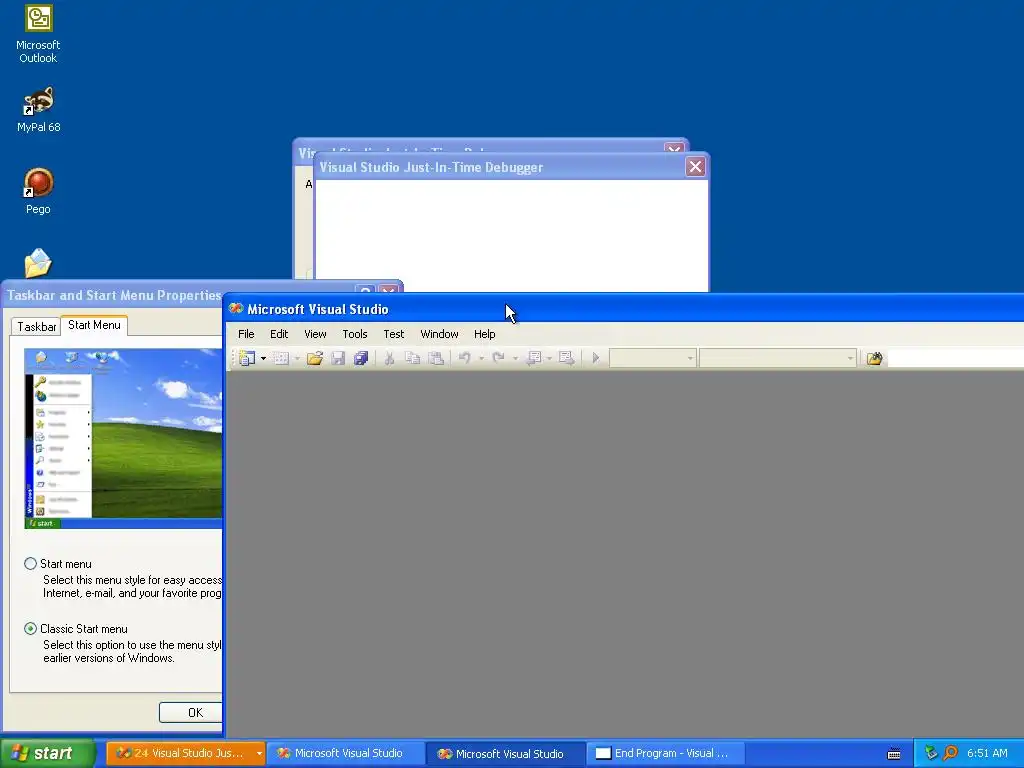1024x768 pixels.
Task: Click the 6:51 AM clock
Action: (x=987, y=753)
